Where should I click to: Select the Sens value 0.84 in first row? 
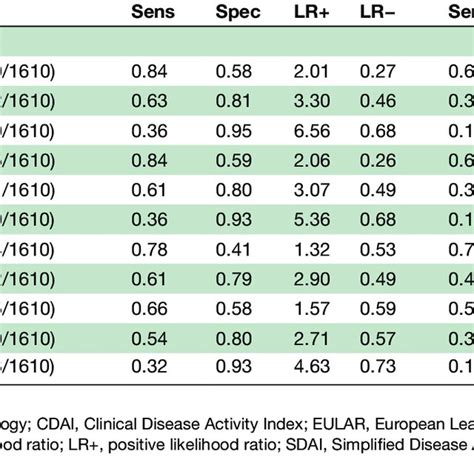[x=149, y=71]
